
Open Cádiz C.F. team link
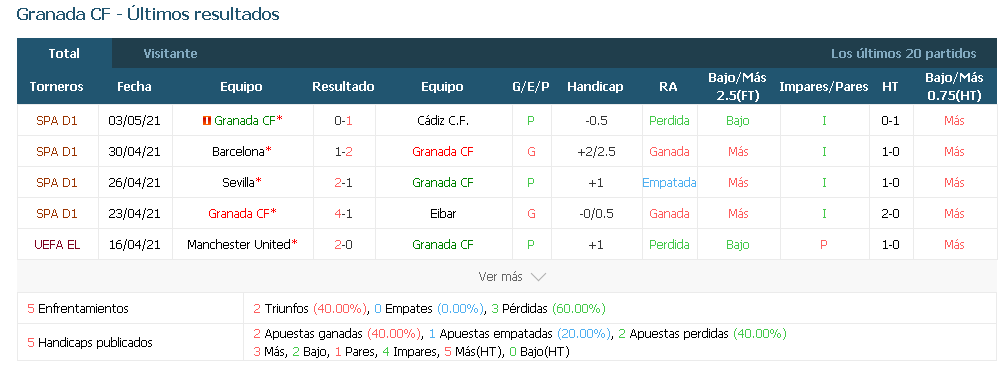[x=443, y=121]
